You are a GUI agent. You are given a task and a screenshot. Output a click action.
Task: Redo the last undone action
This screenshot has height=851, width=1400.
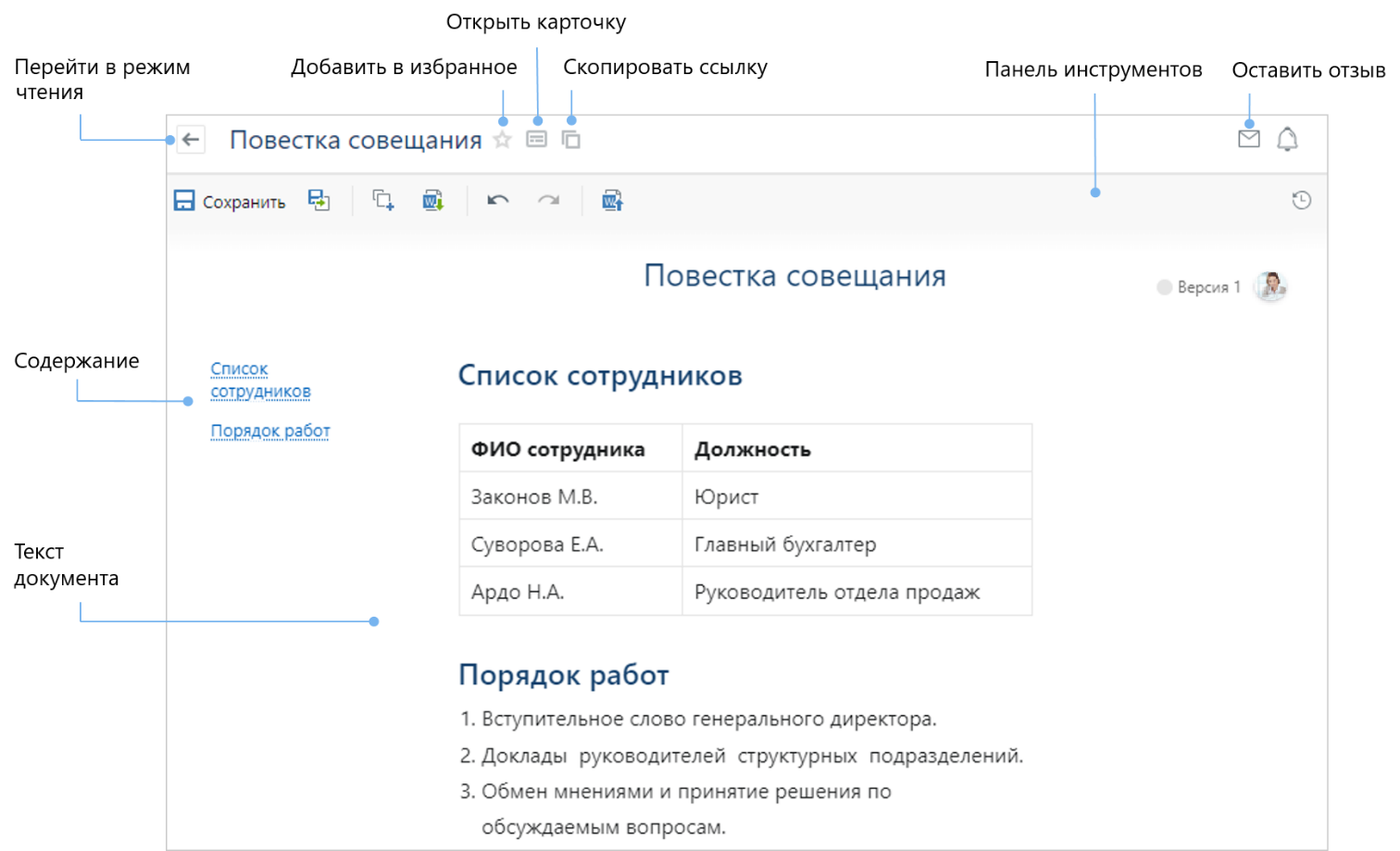click(549, 200)
